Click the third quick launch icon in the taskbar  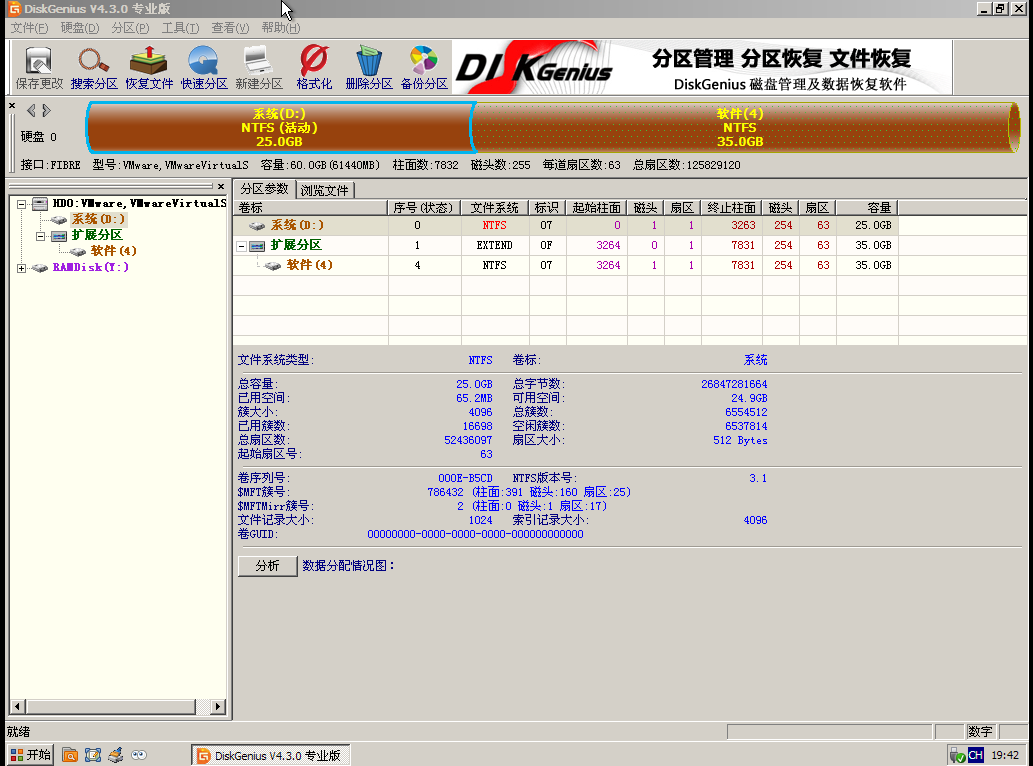click(116, 755)
